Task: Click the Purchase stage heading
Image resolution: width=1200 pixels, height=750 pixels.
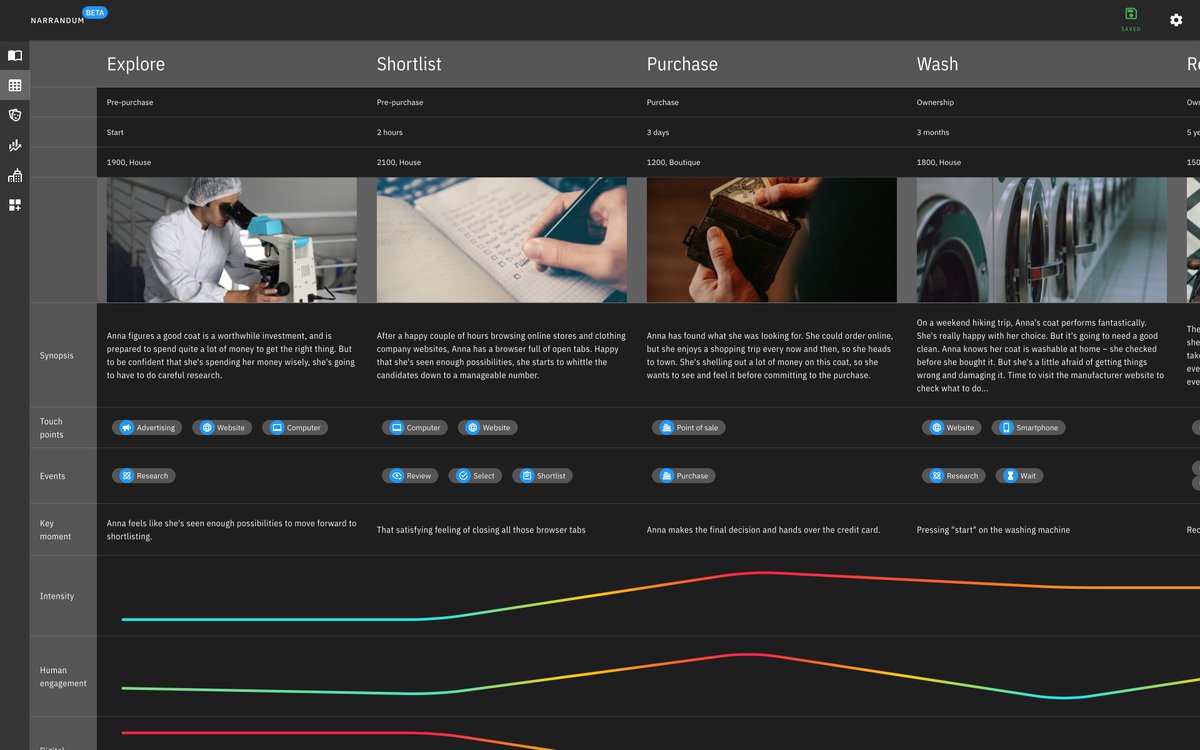Action: 682,64
